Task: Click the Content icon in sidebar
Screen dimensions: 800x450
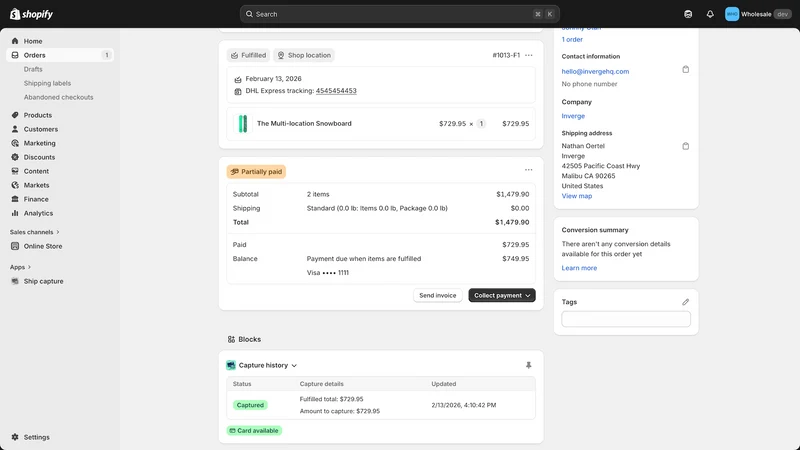Action: point(15,171)
